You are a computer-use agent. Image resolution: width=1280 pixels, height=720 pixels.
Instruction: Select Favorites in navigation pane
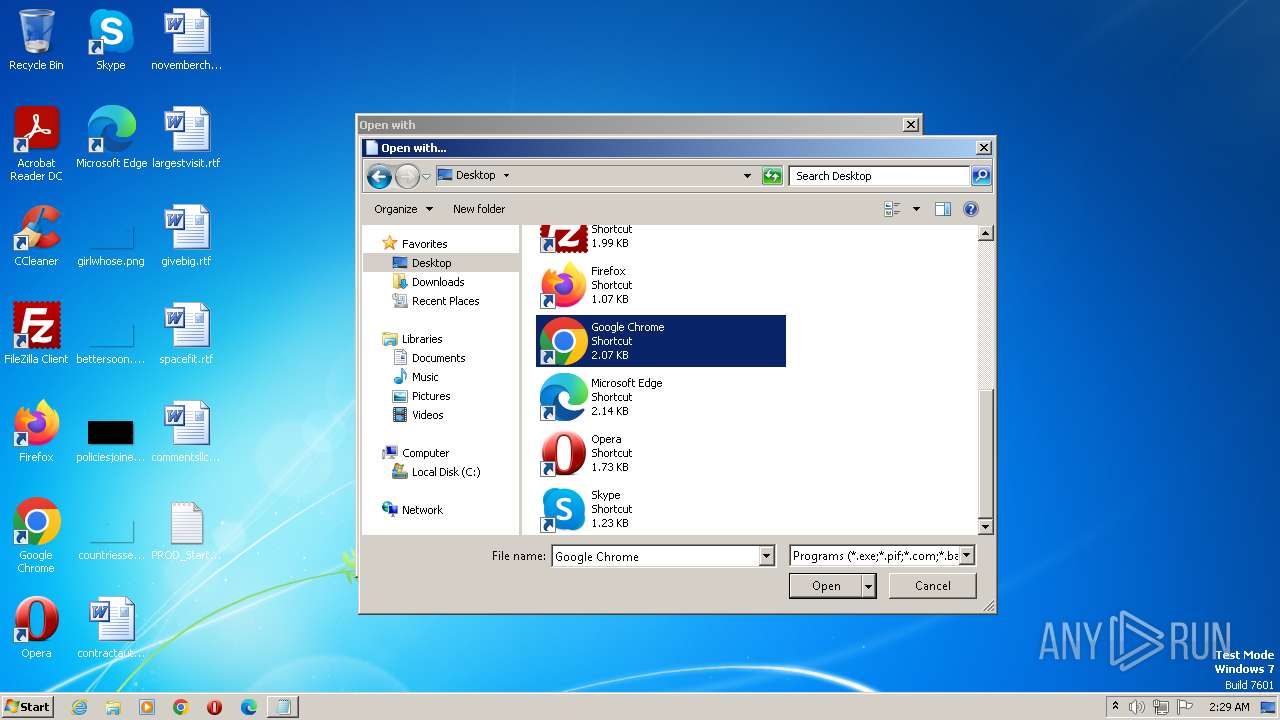point(424,244)
